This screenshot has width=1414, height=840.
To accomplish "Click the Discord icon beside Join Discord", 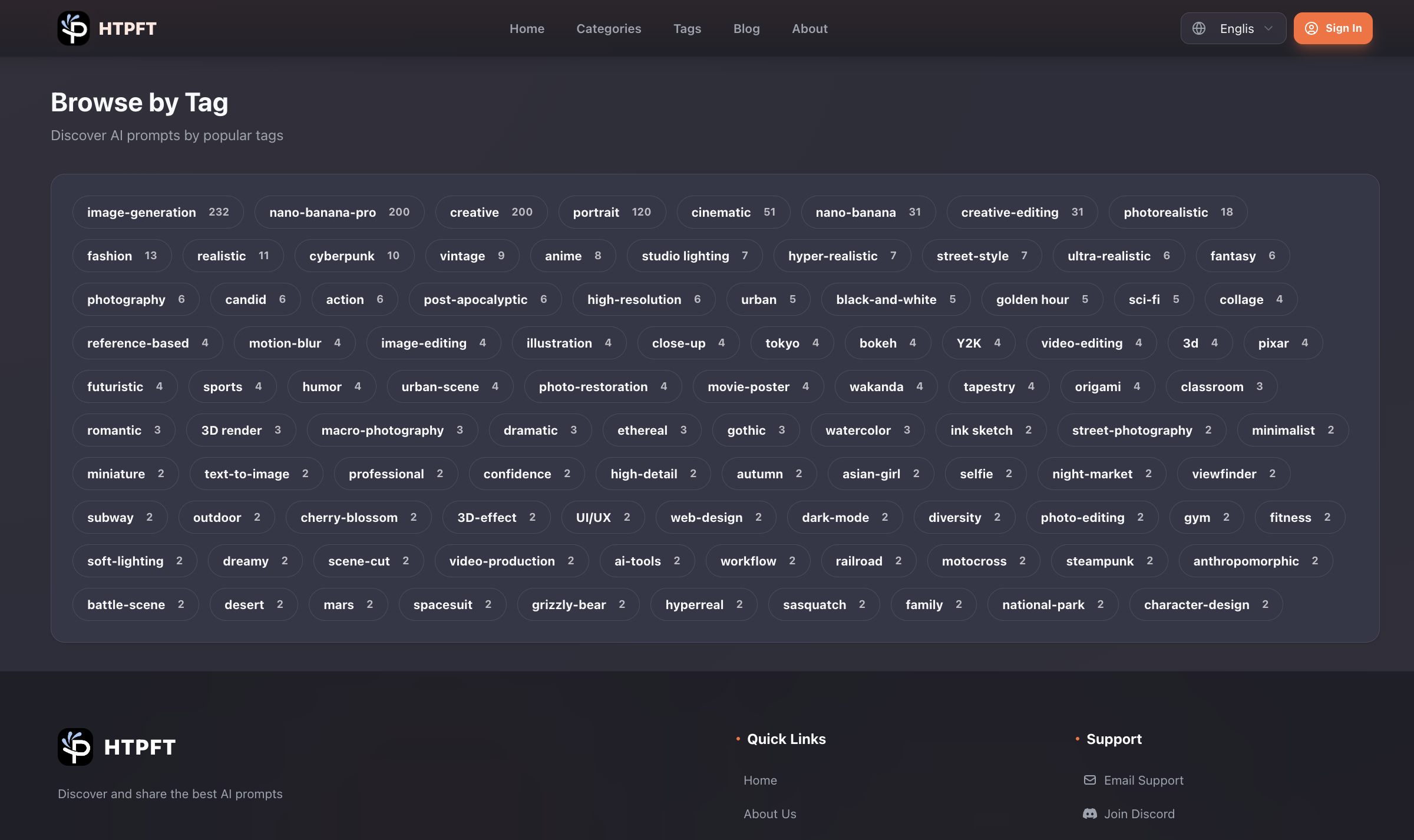I will [x=1089, y=813].
